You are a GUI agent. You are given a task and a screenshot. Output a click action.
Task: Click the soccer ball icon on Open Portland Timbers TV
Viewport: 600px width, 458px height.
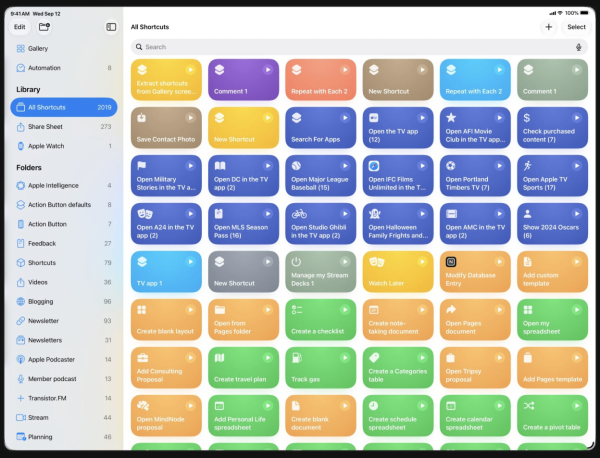click(451, 166)
